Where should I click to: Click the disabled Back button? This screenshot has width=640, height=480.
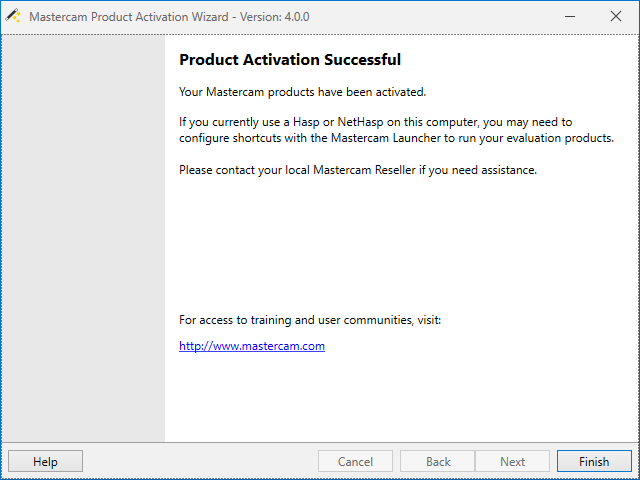438,462
